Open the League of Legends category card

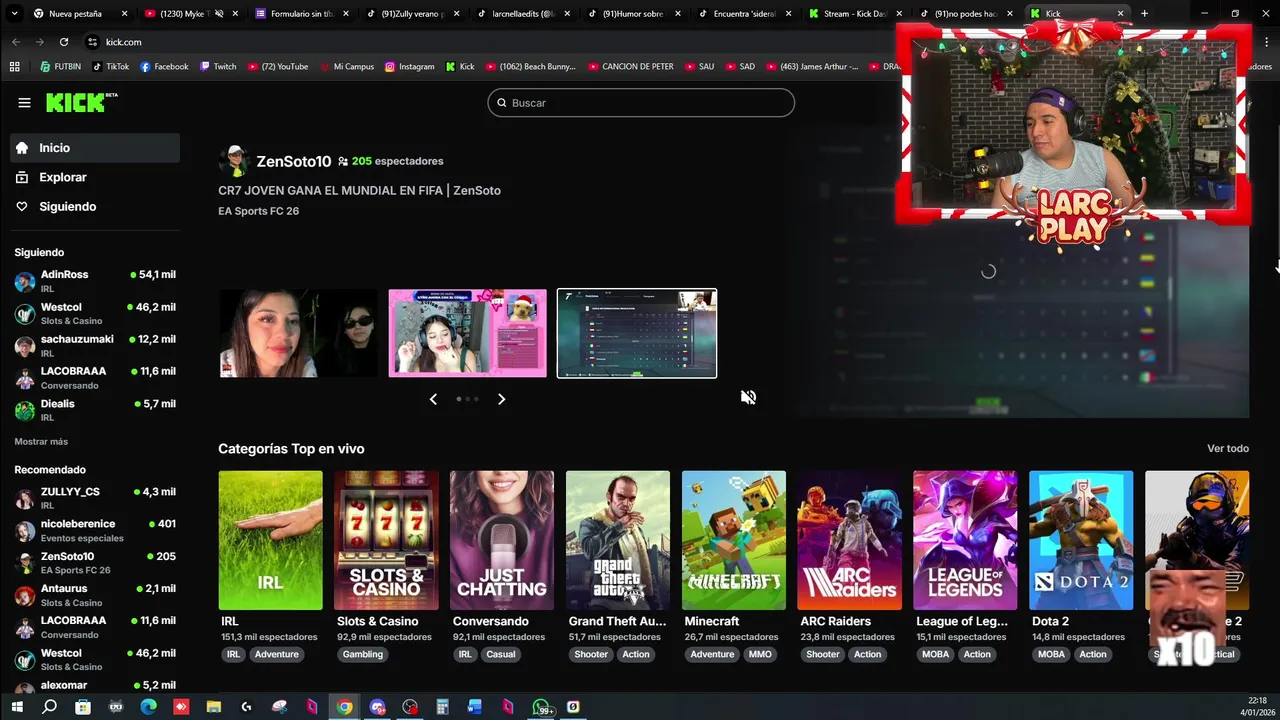[x=965, y=540]
